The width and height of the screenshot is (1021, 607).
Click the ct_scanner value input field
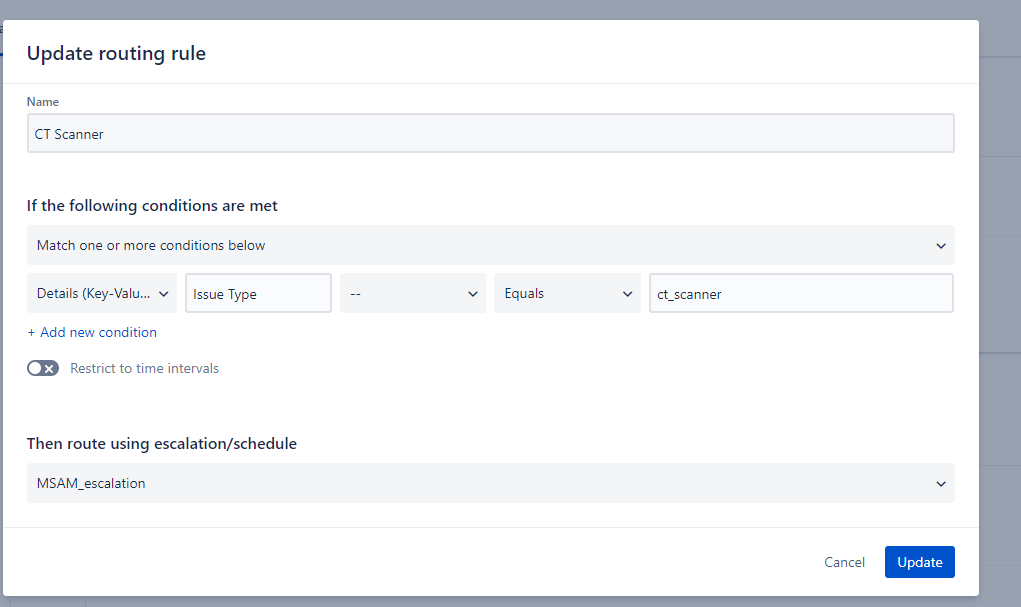[x=801, y=294]
